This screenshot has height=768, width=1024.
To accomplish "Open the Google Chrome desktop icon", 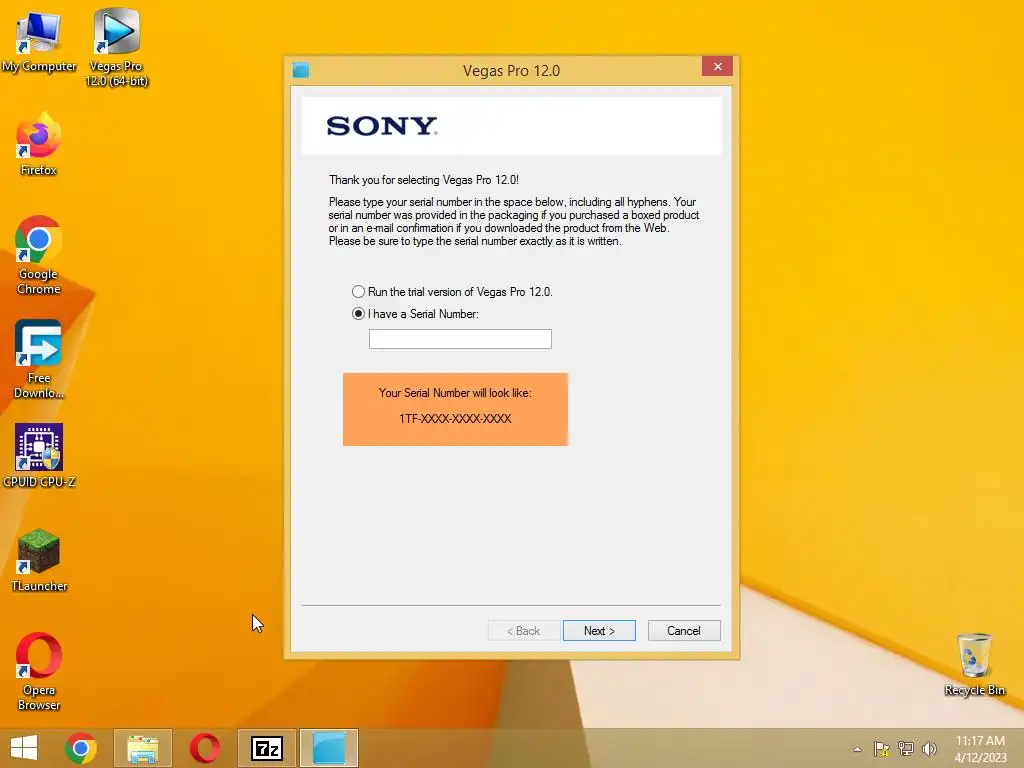I will click(x=39, y=256).
